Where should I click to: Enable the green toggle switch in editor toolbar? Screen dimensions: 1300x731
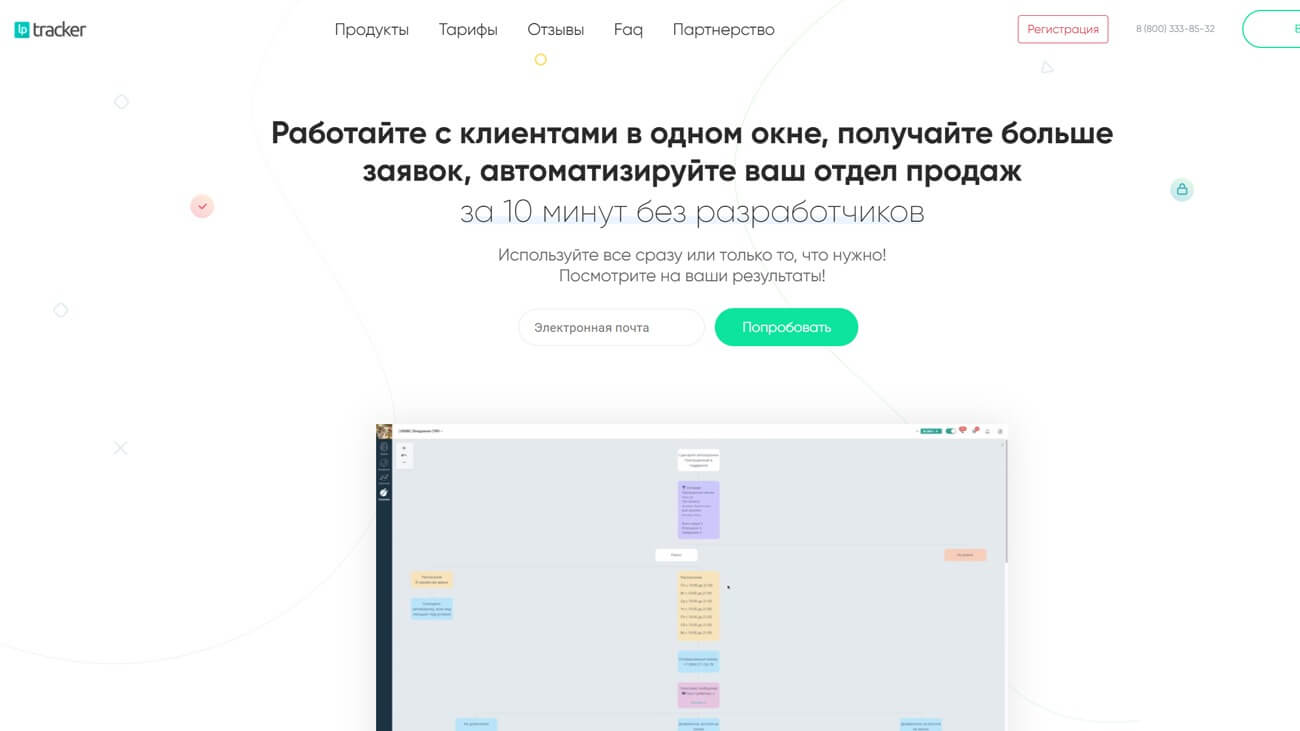pyautogui.click(x=948, y=429)
